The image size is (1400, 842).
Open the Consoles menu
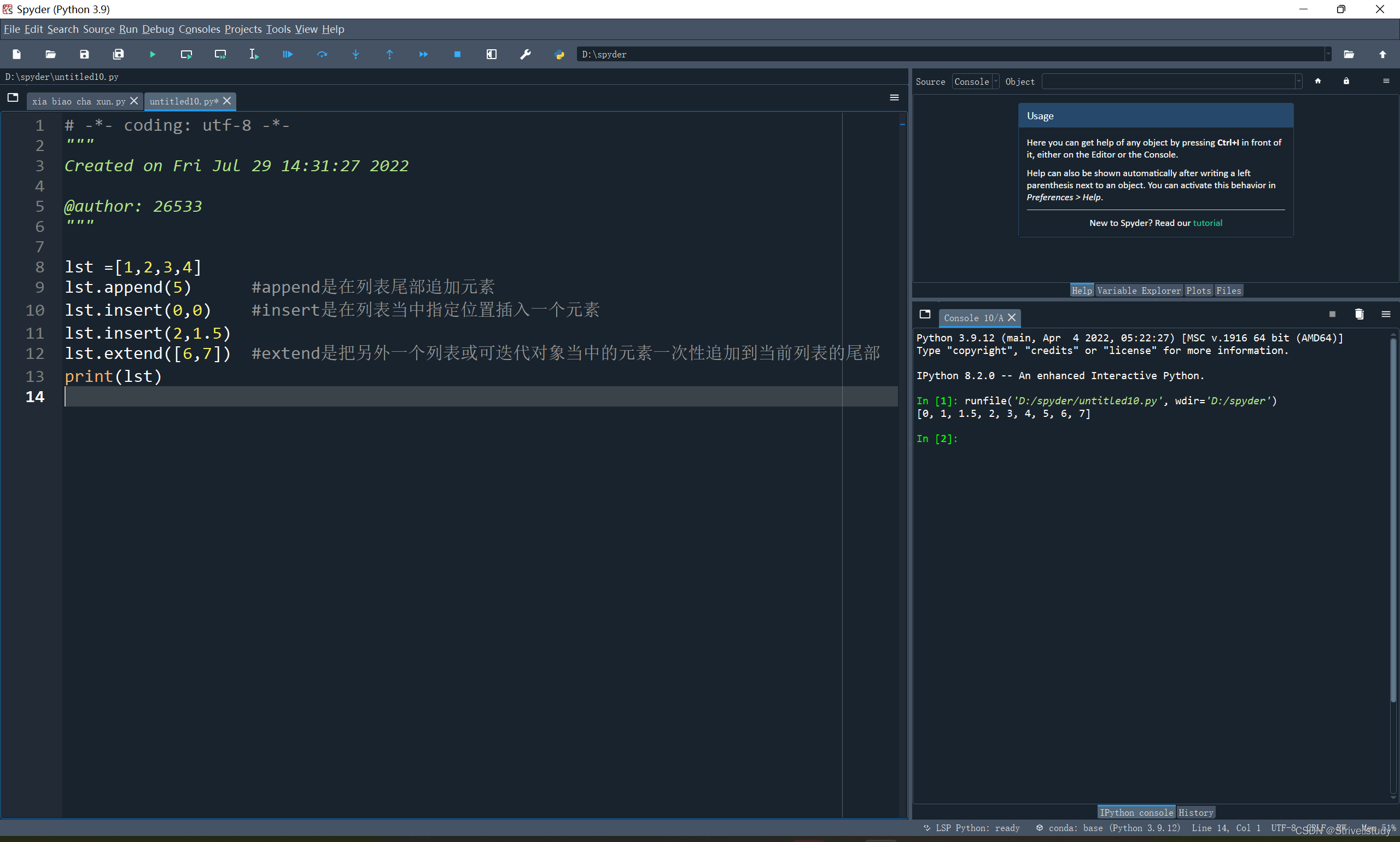coord(199,29)
